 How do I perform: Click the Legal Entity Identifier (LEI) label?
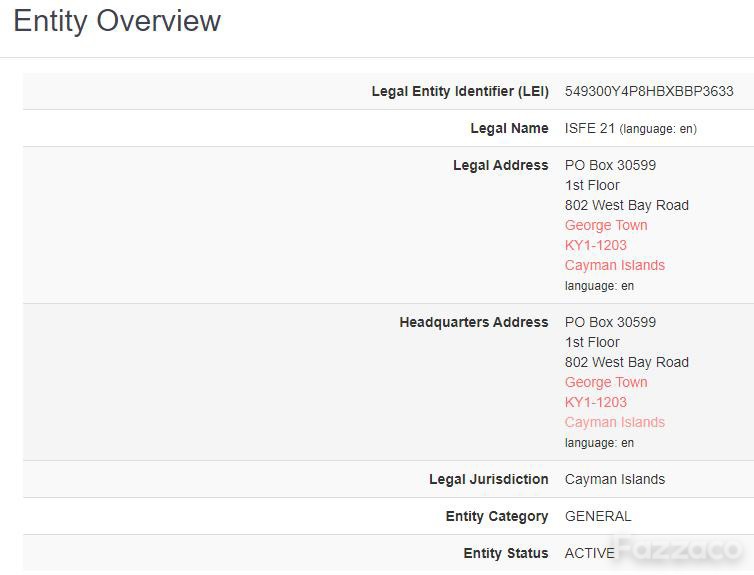click(460, 91)
